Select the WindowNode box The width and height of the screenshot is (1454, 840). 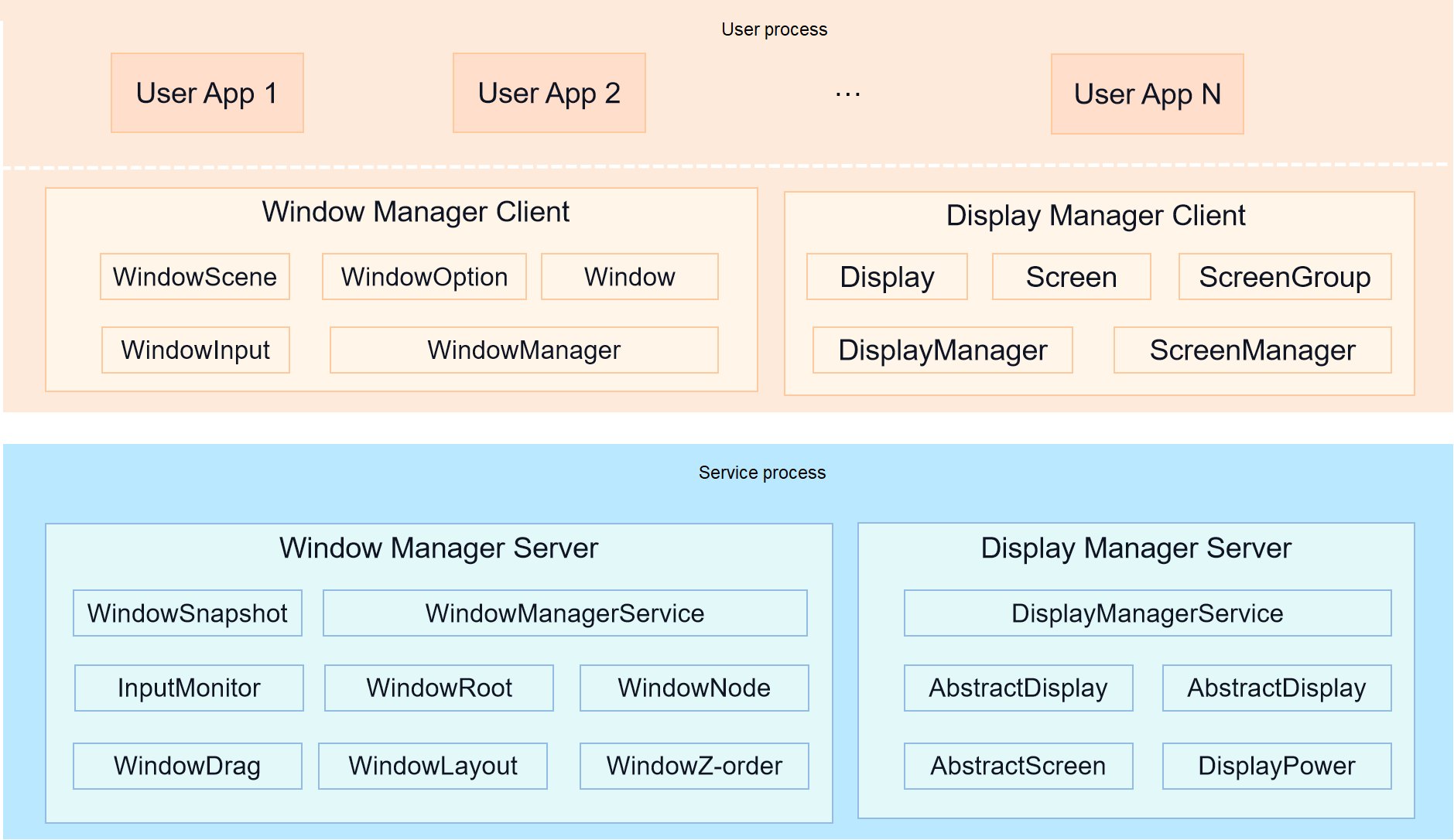(x=694, y=688)
